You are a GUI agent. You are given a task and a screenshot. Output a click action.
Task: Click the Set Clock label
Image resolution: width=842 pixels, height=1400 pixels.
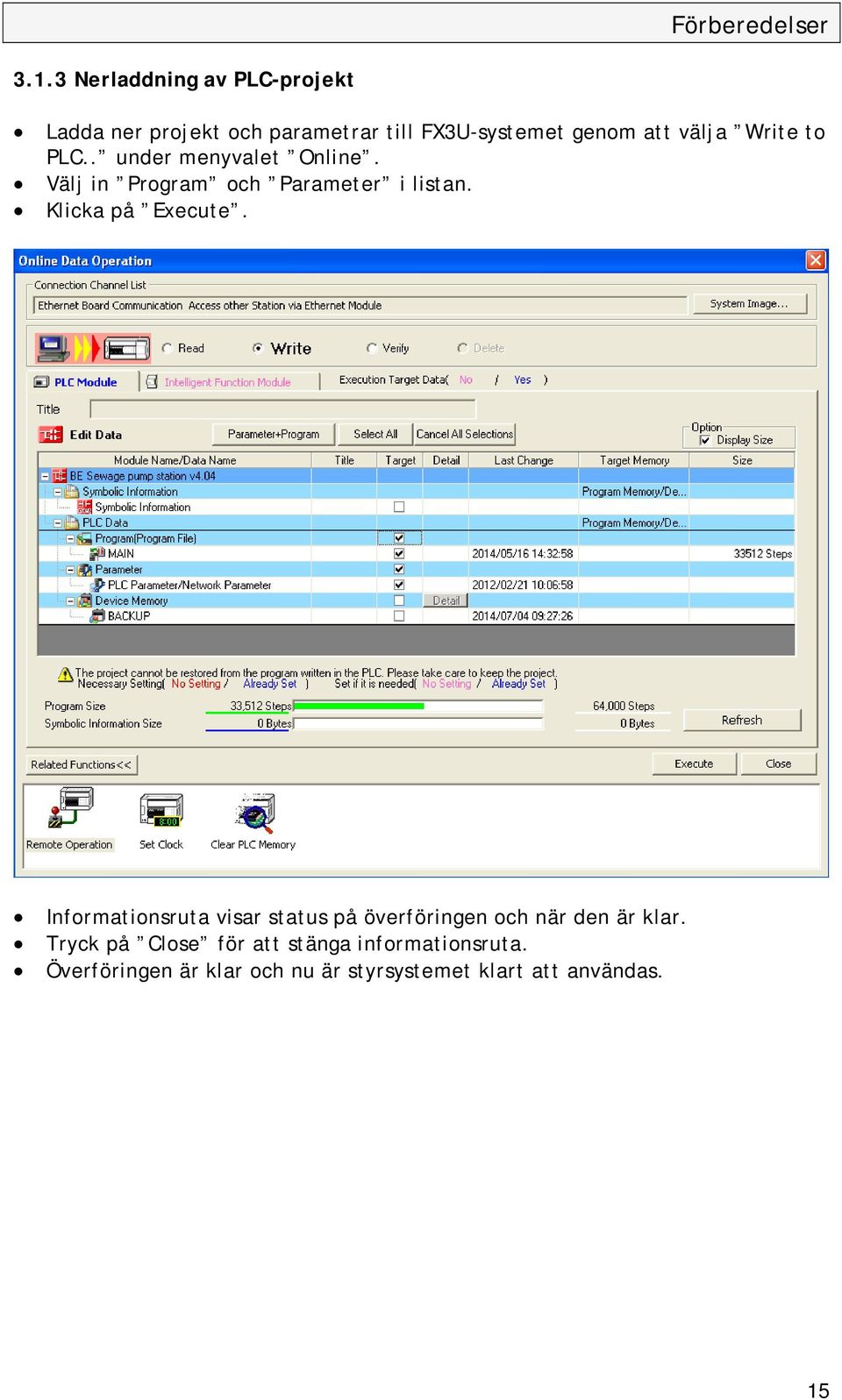(x=161, y=844)
